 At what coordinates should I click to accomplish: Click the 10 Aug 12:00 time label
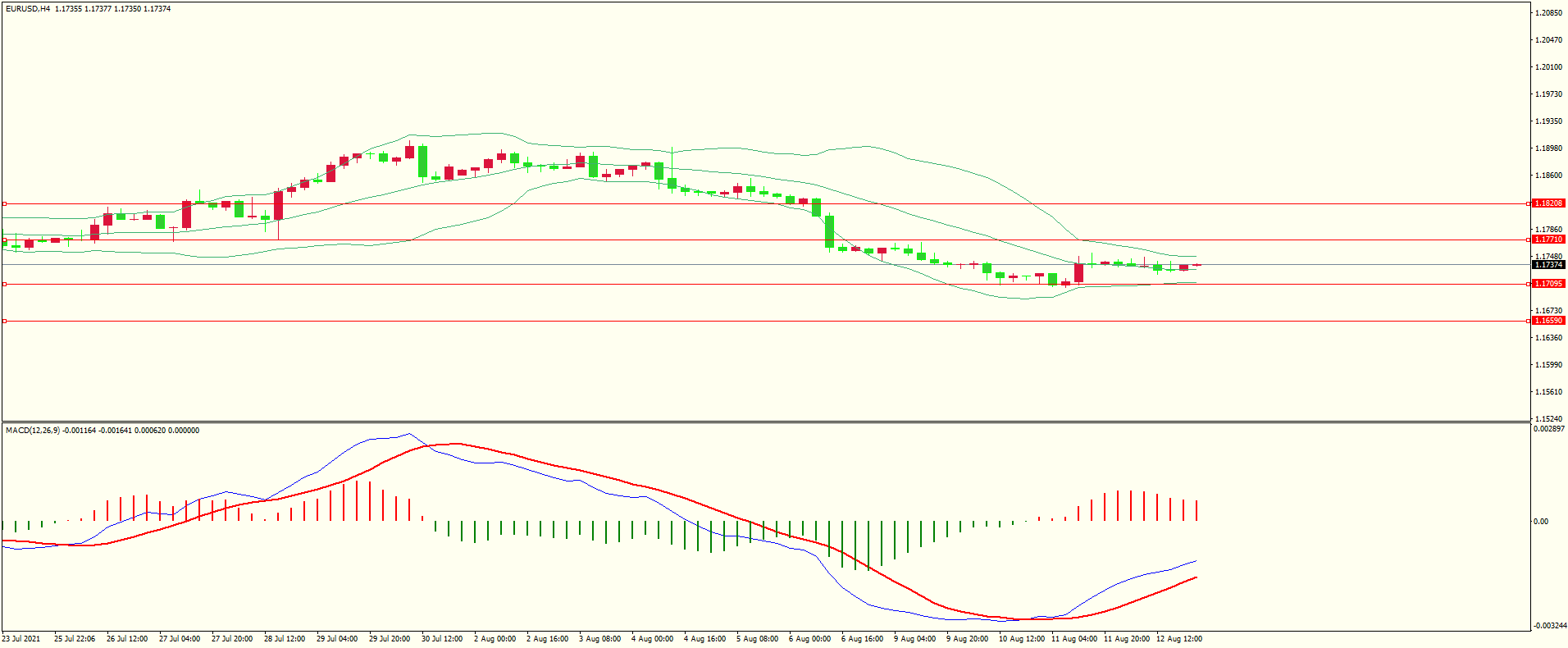[1022, 639]
